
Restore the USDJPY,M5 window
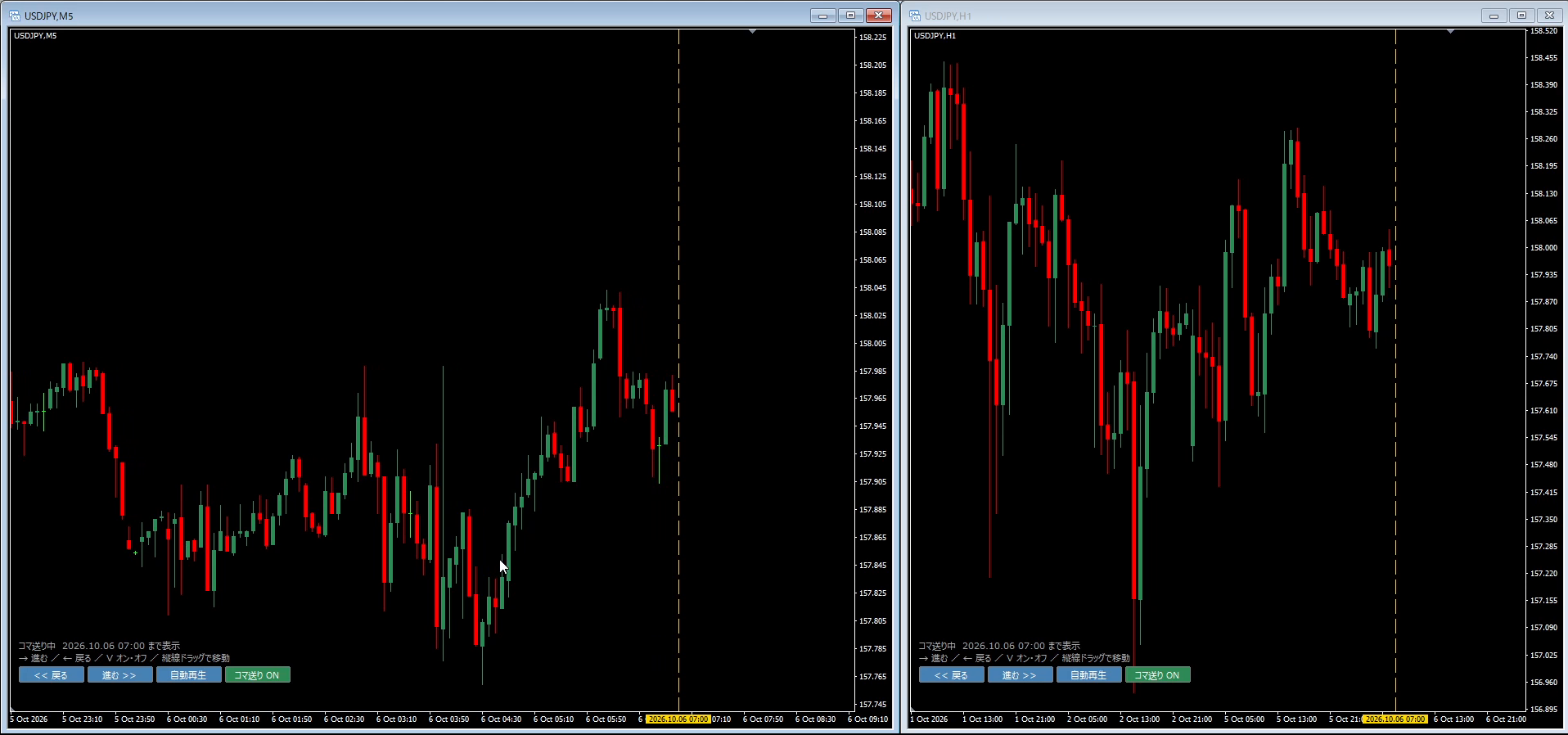point(850,16)
